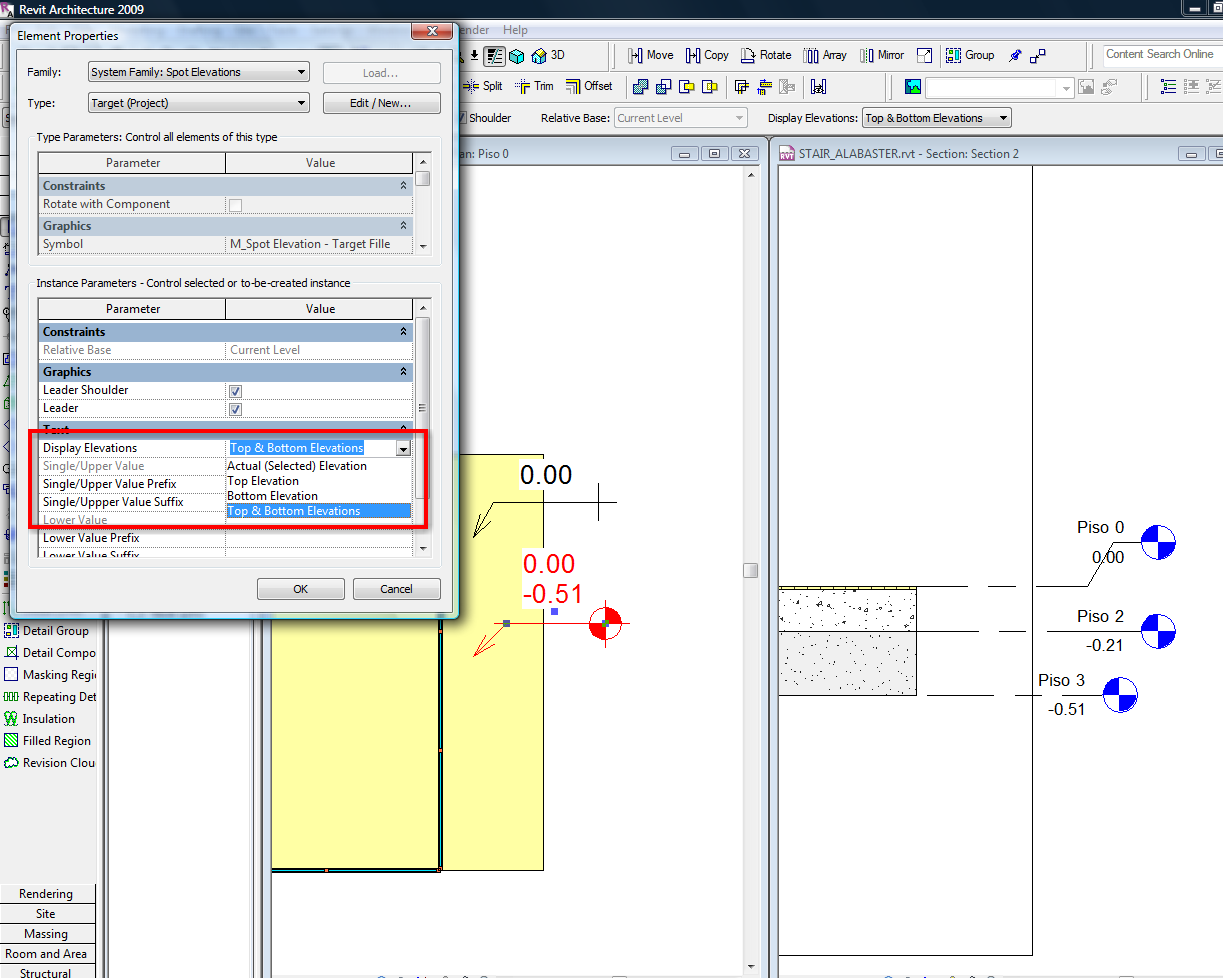Click the Edit / New... button
The width and height of the screenshot is (1223, 978).
pos(381,103)
